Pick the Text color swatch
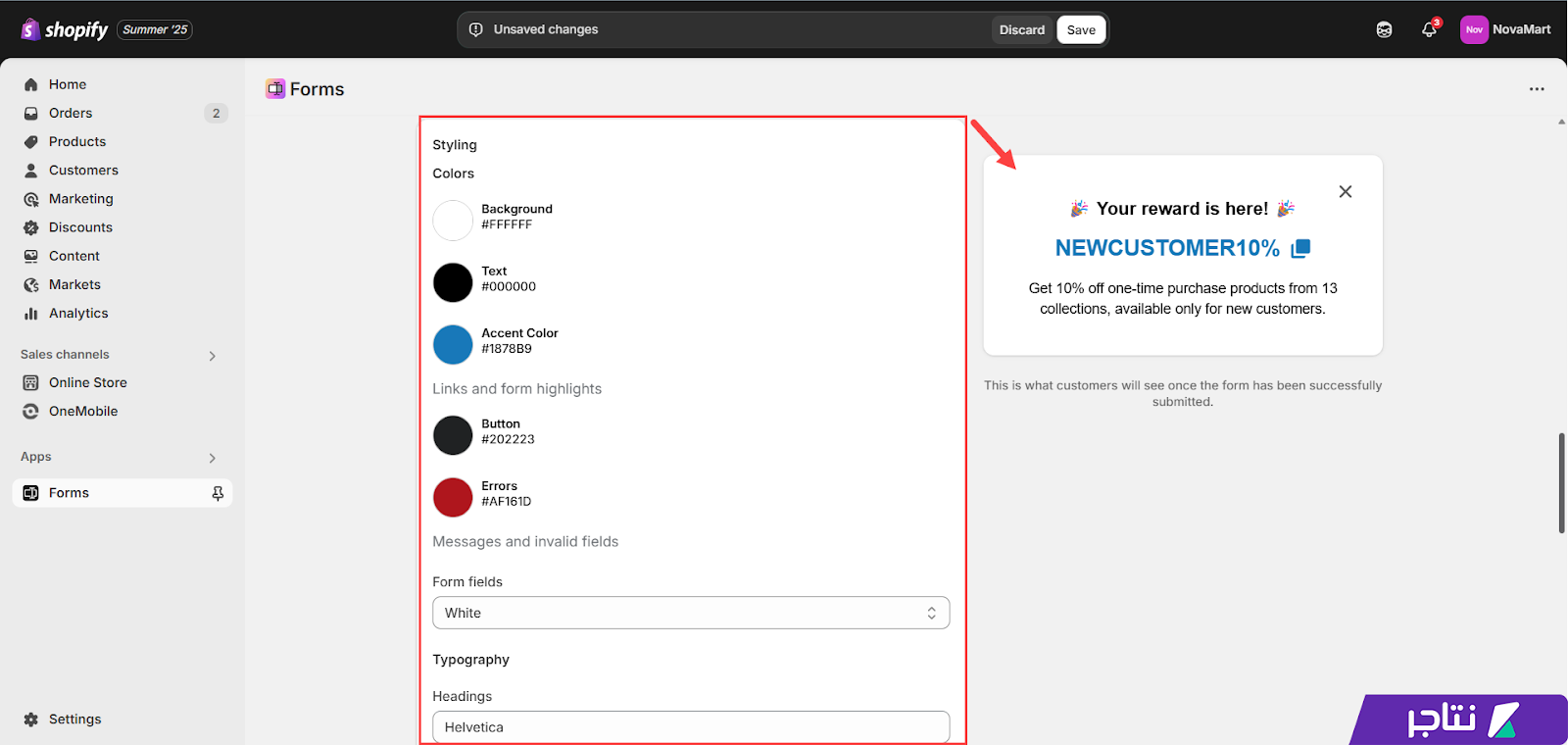 pyautogui.click(x=453, y=282)
